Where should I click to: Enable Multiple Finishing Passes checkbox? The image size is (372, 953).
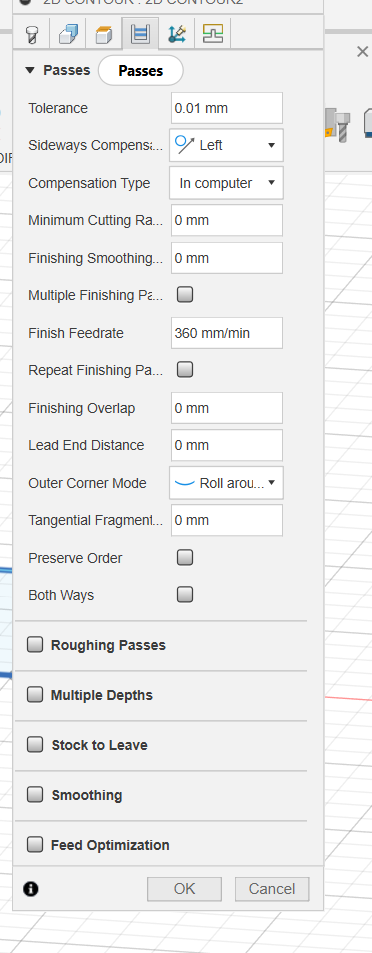185,295
